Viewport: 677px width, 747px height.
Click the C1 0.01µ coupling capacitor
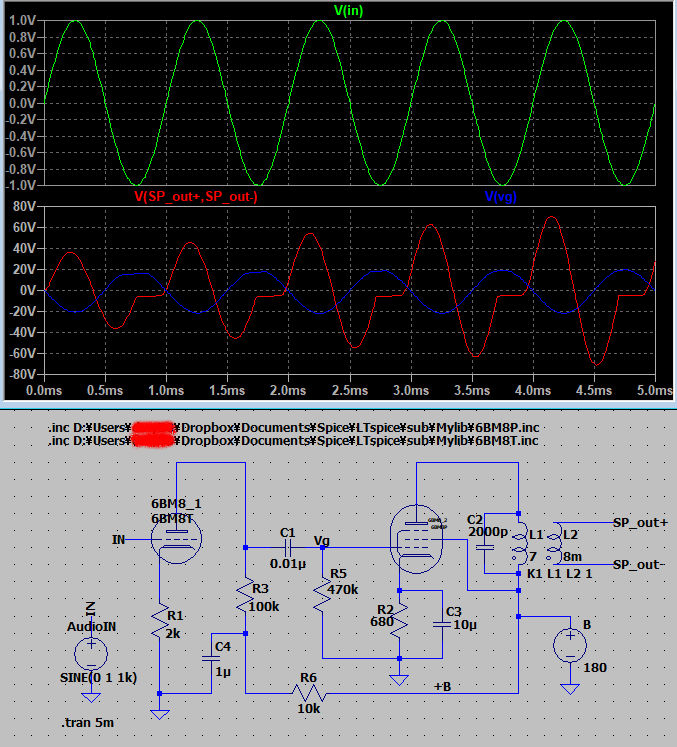point(288,548)
